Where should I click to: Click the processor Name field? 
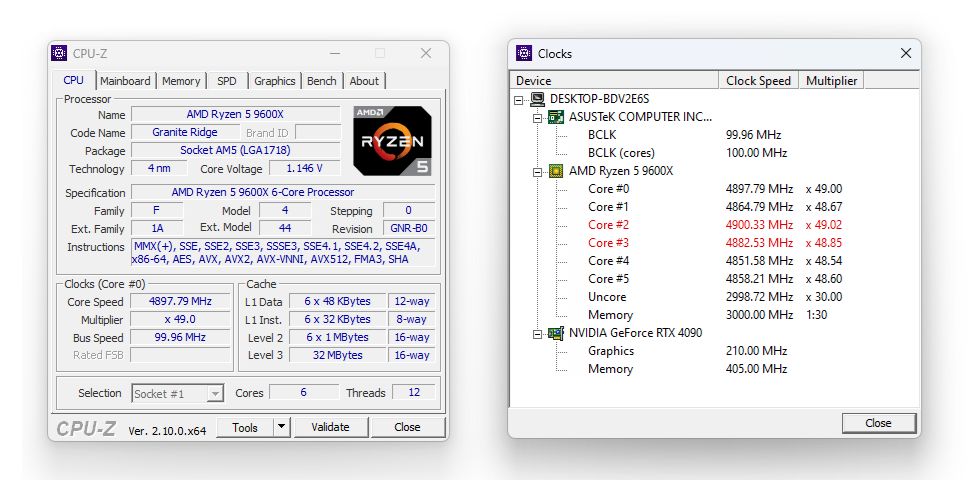pos(236,114)
